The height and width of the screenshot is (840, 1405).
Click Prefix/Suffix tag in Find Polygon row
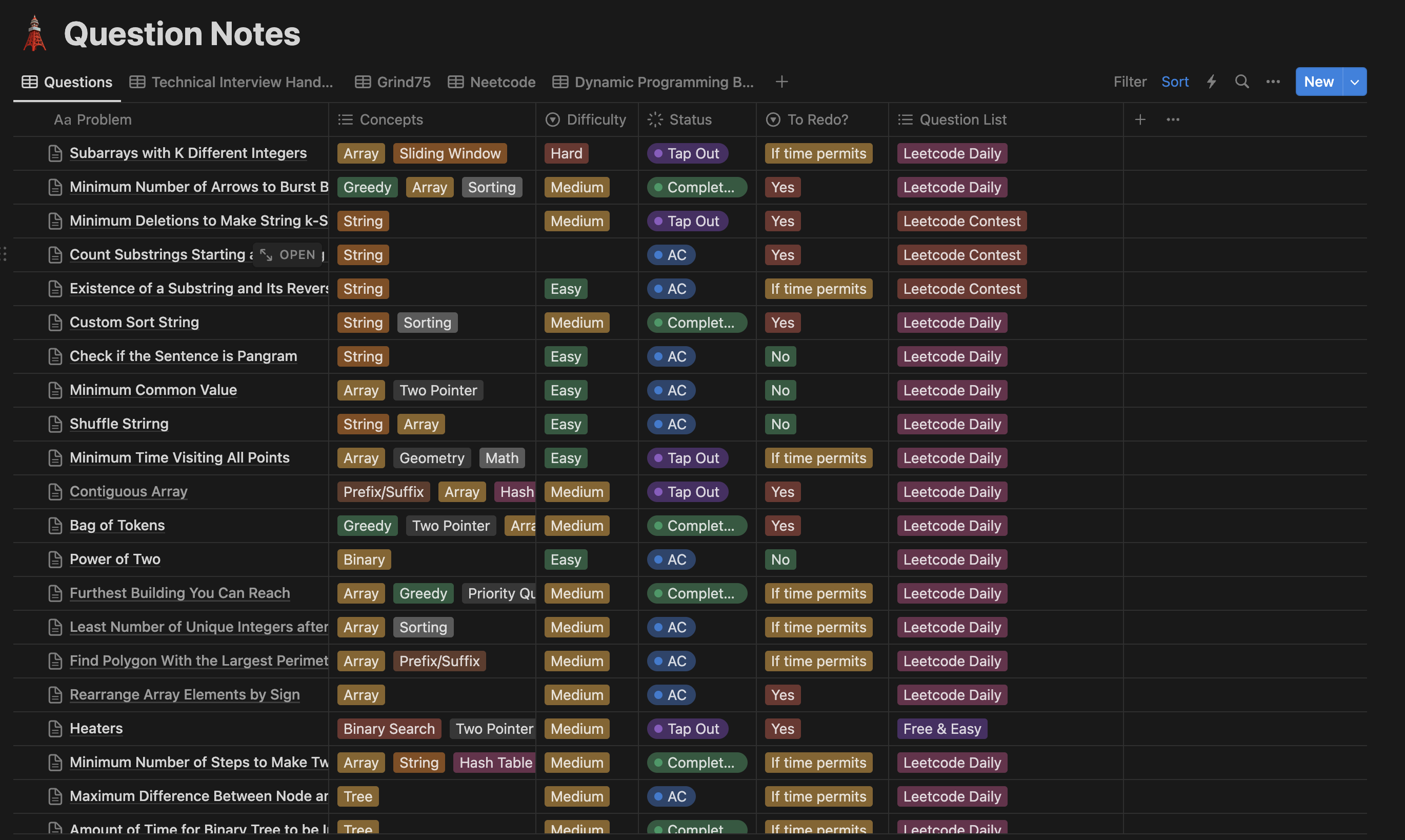(439, 661)
